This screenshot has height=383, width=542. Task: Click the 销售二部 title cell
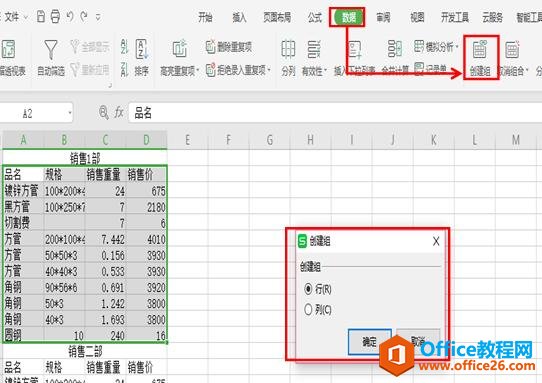pyautogui.click(x=85, y=351)
